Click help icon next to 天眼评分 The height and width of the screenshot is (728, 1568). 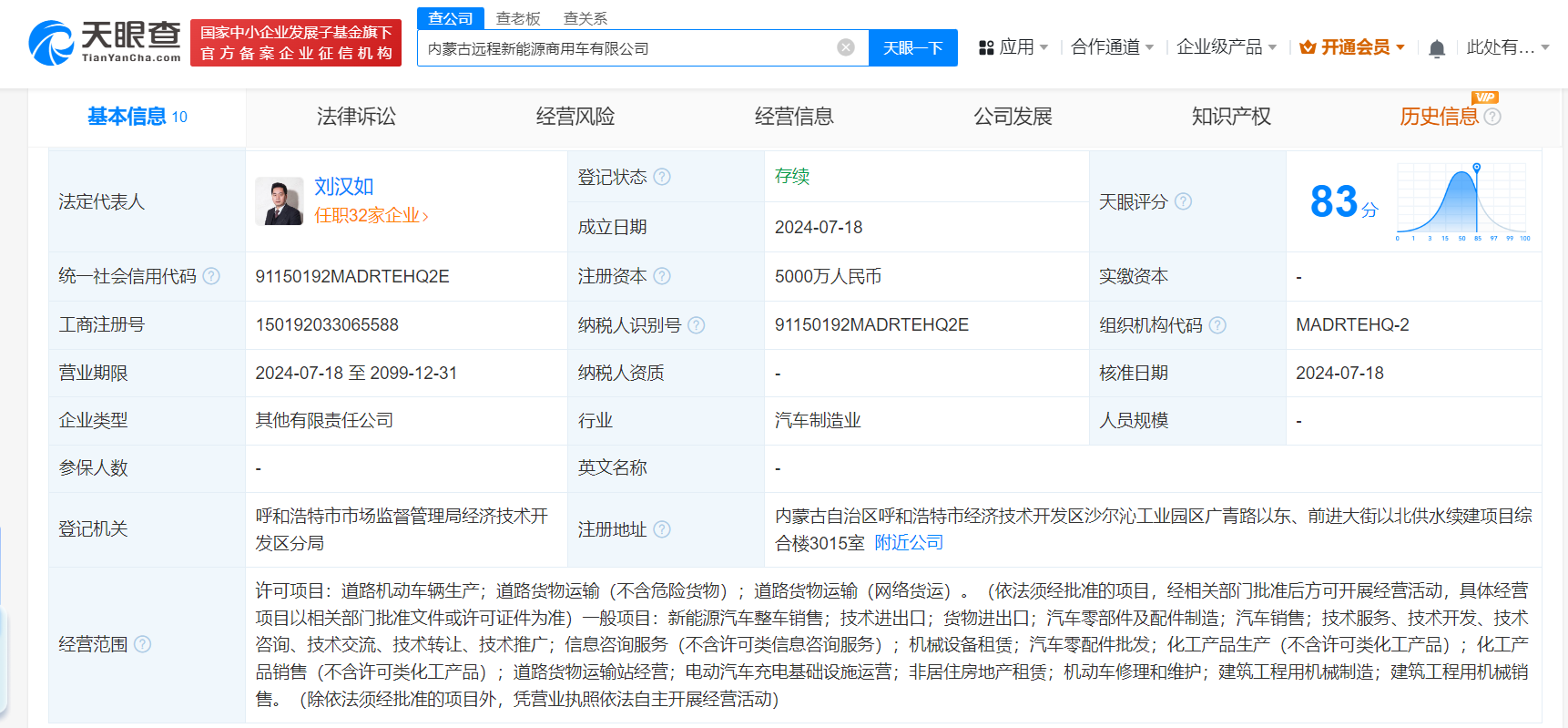(x=1183, y=201)
